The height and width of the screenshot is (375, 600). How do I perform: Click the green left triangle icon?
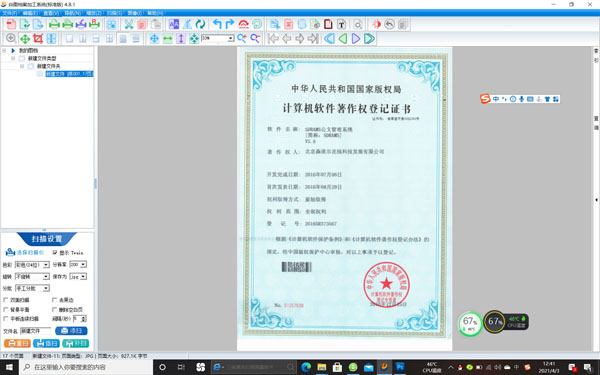[342, 38]
